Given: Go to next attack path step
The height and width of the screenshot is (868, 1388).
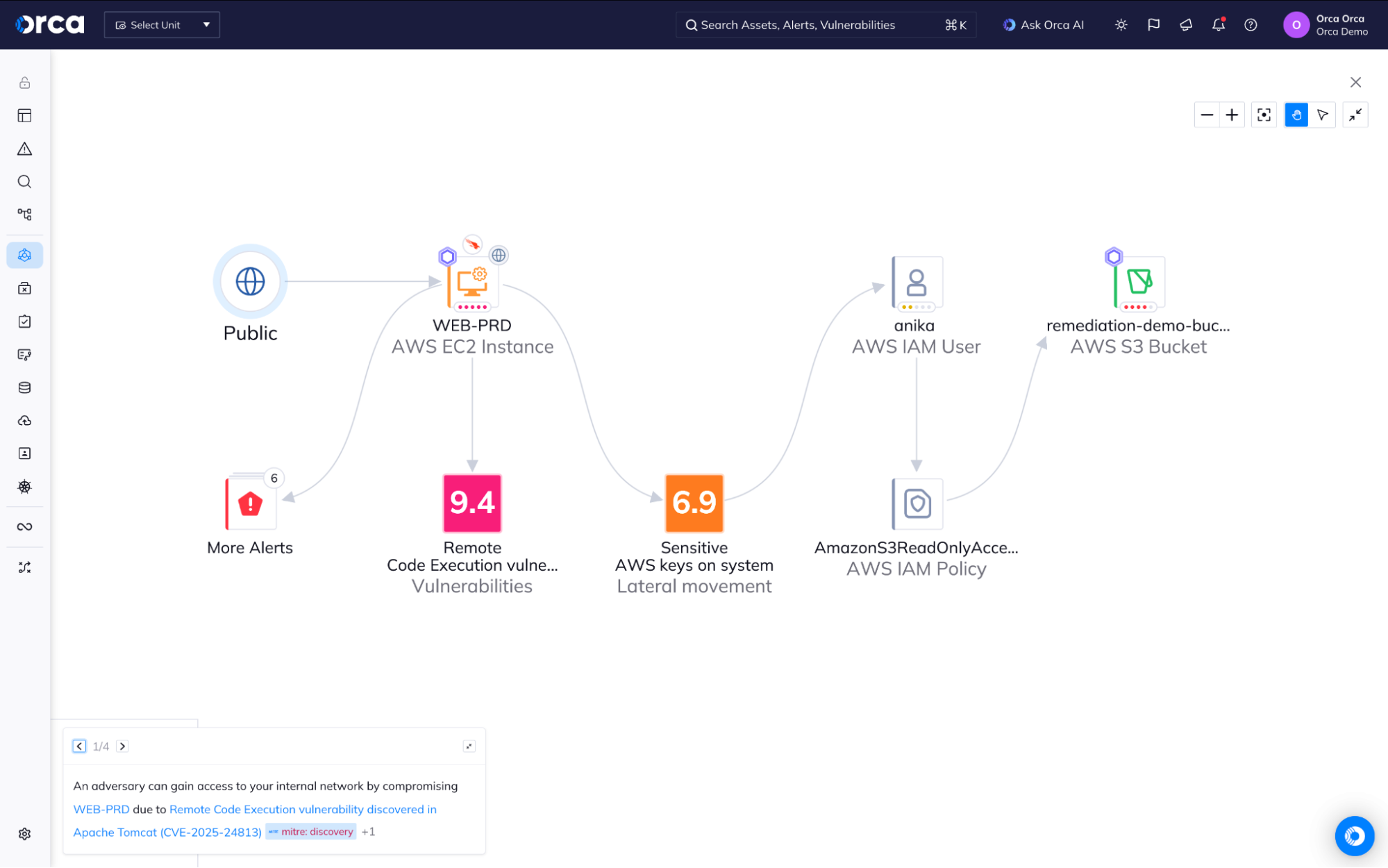Looking at the screenshot, I should click(123, 746).
